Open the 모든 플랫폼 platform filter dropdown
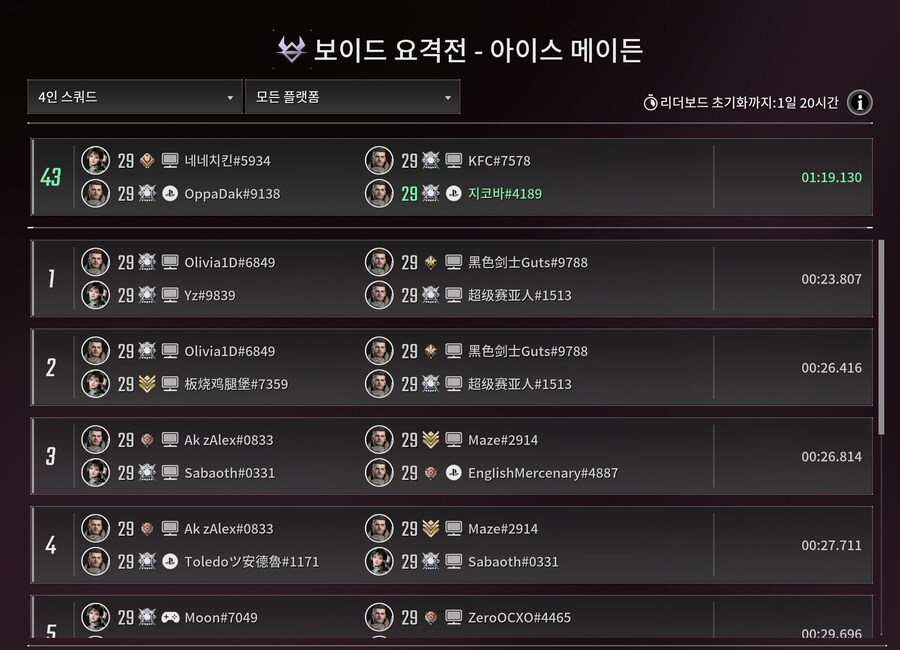Image resolution: width=900 pixels, height=650 pixels. (352, 97)
